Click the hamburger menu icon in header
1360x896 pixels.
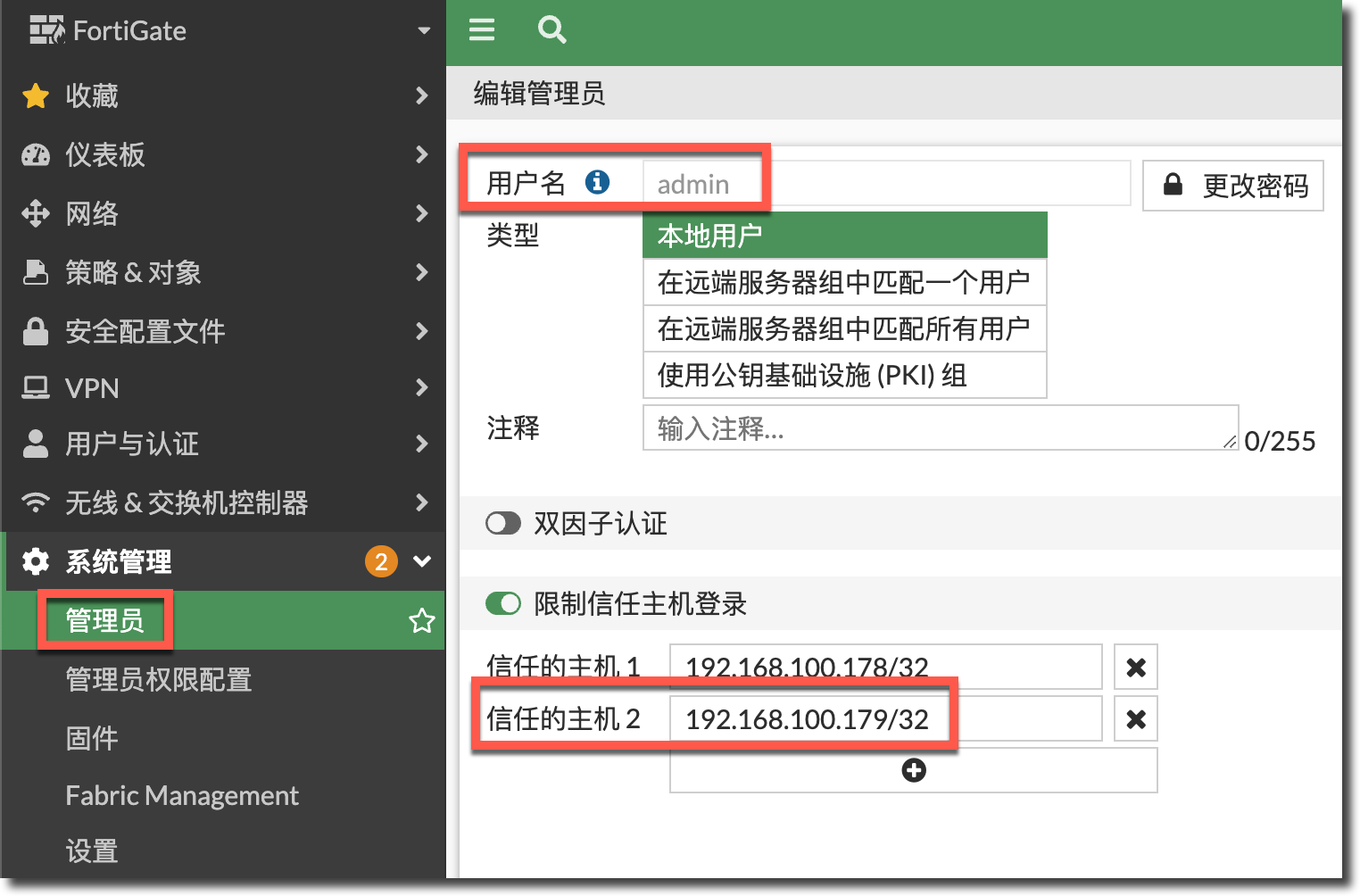pyautogui.click(x=482, y=30)
